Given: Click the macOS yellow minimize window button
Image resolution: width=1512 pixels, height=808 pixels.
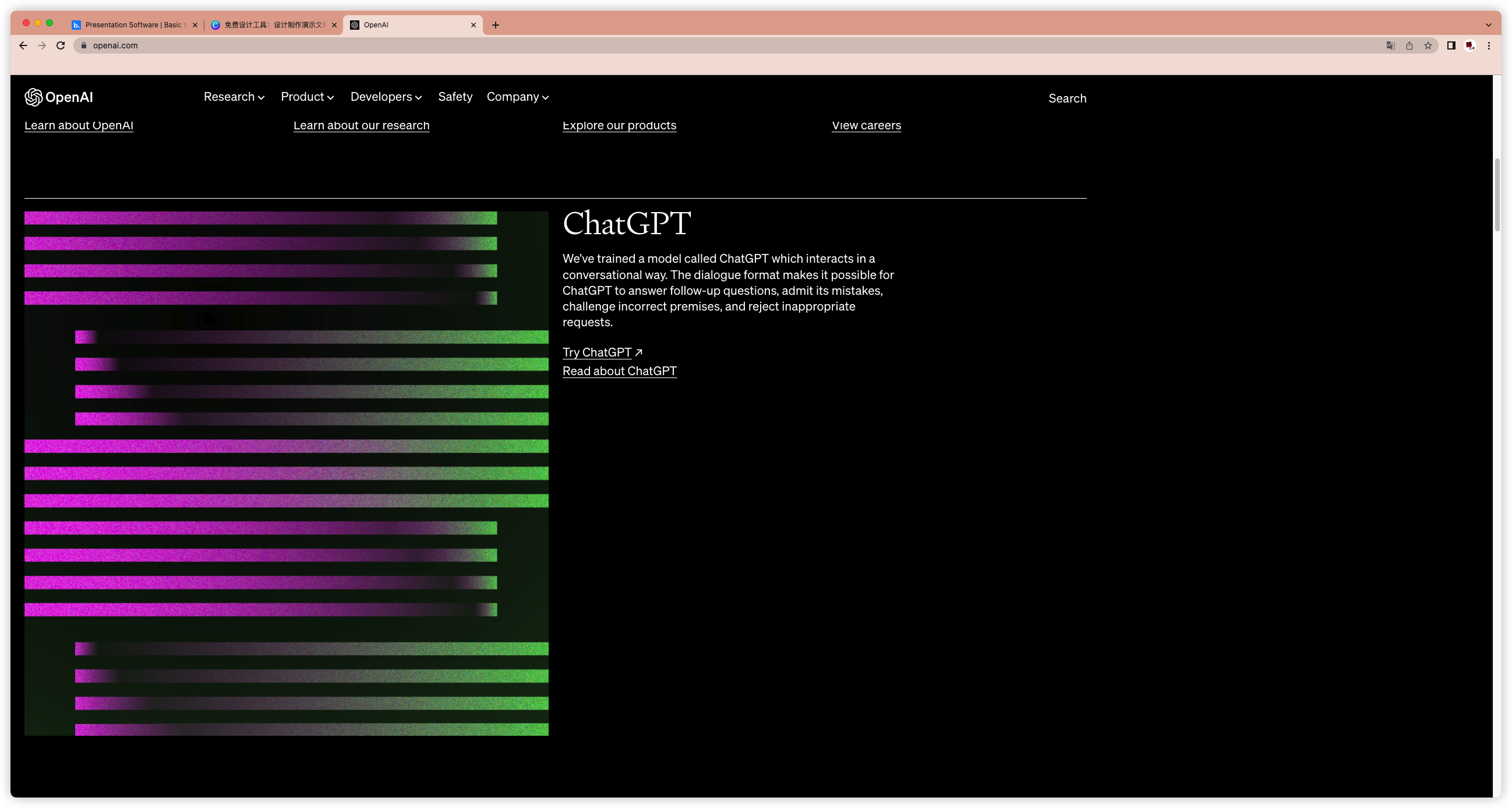Looking at the screenshot, I should pyautogui.click(x=37, y=23).
